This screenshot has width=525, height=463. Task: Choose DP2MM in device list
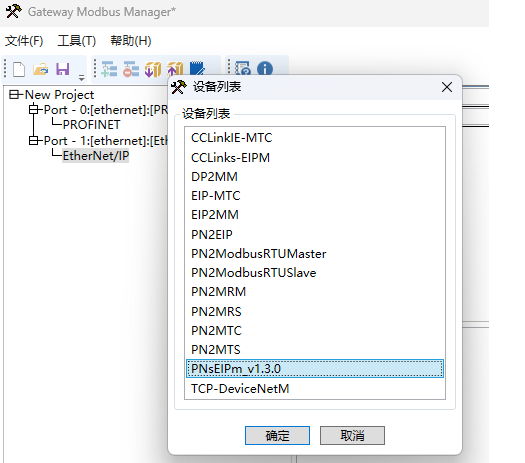(315, 176)
